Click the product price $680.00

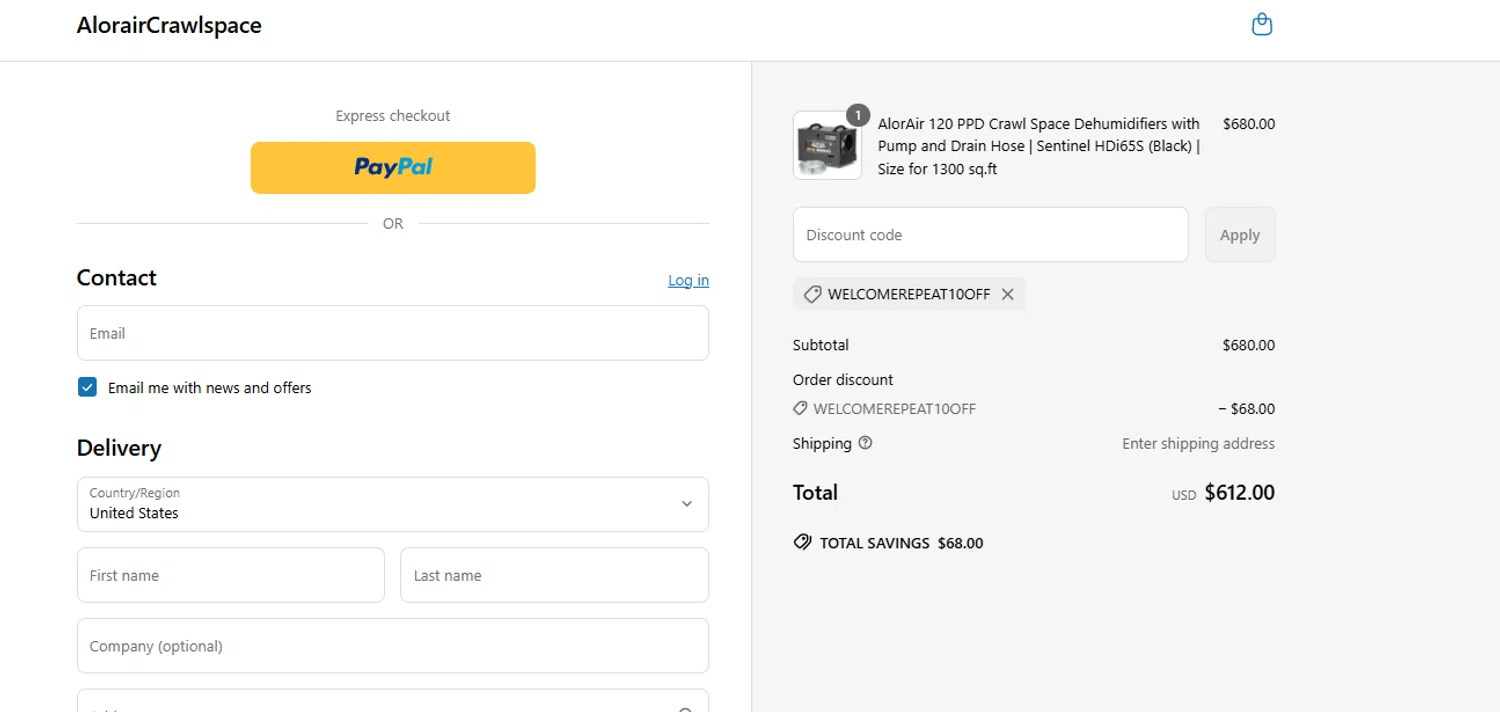(1249, 124)
